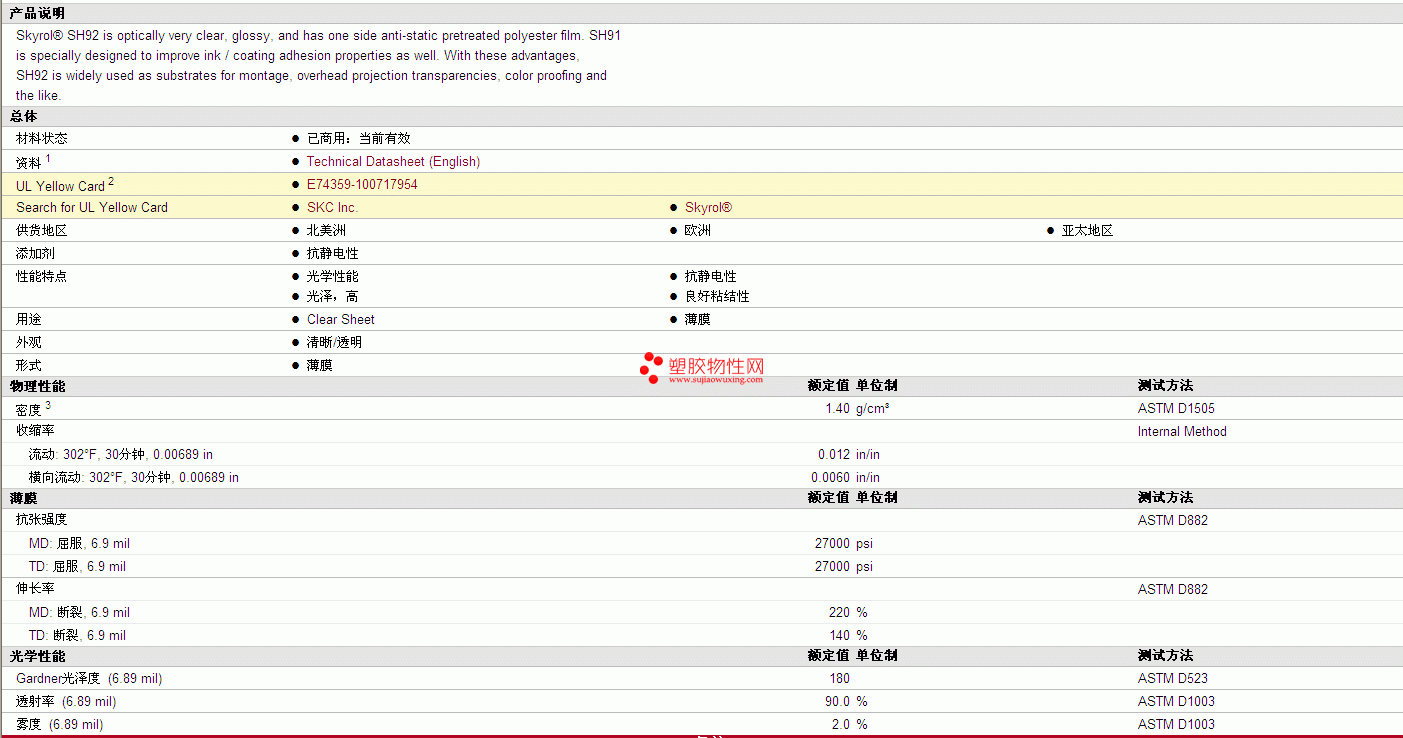Click the 物理性能 section header
The height and width of the screenshot is (738, 1403).
click(x=37, y=385)
